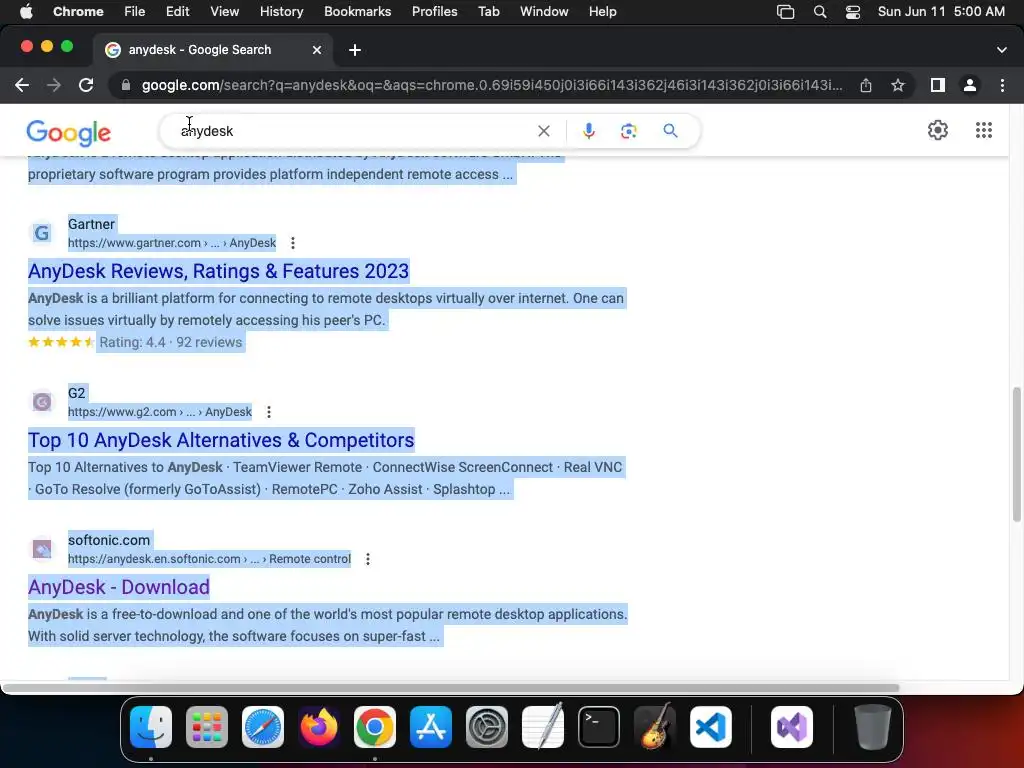Click the Gartner site favicon
This screenshot has width=1024, height=768.
point(42,233)
